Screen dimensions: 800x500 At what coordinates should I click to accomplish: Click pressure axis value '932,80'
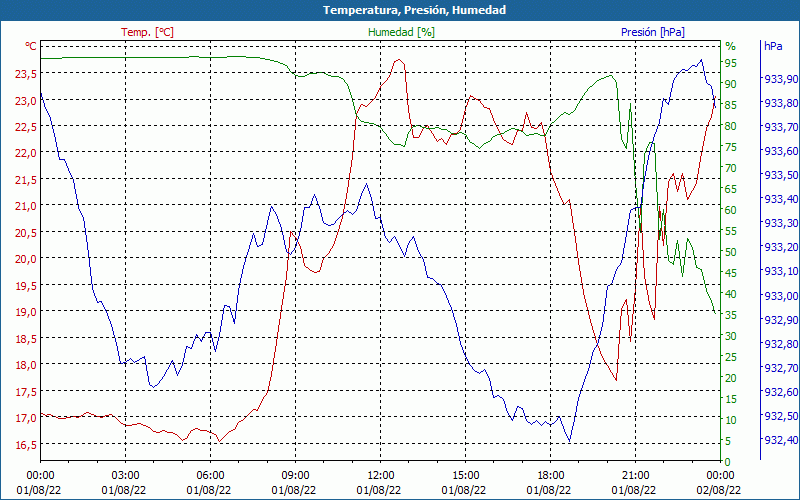point(781,343)
